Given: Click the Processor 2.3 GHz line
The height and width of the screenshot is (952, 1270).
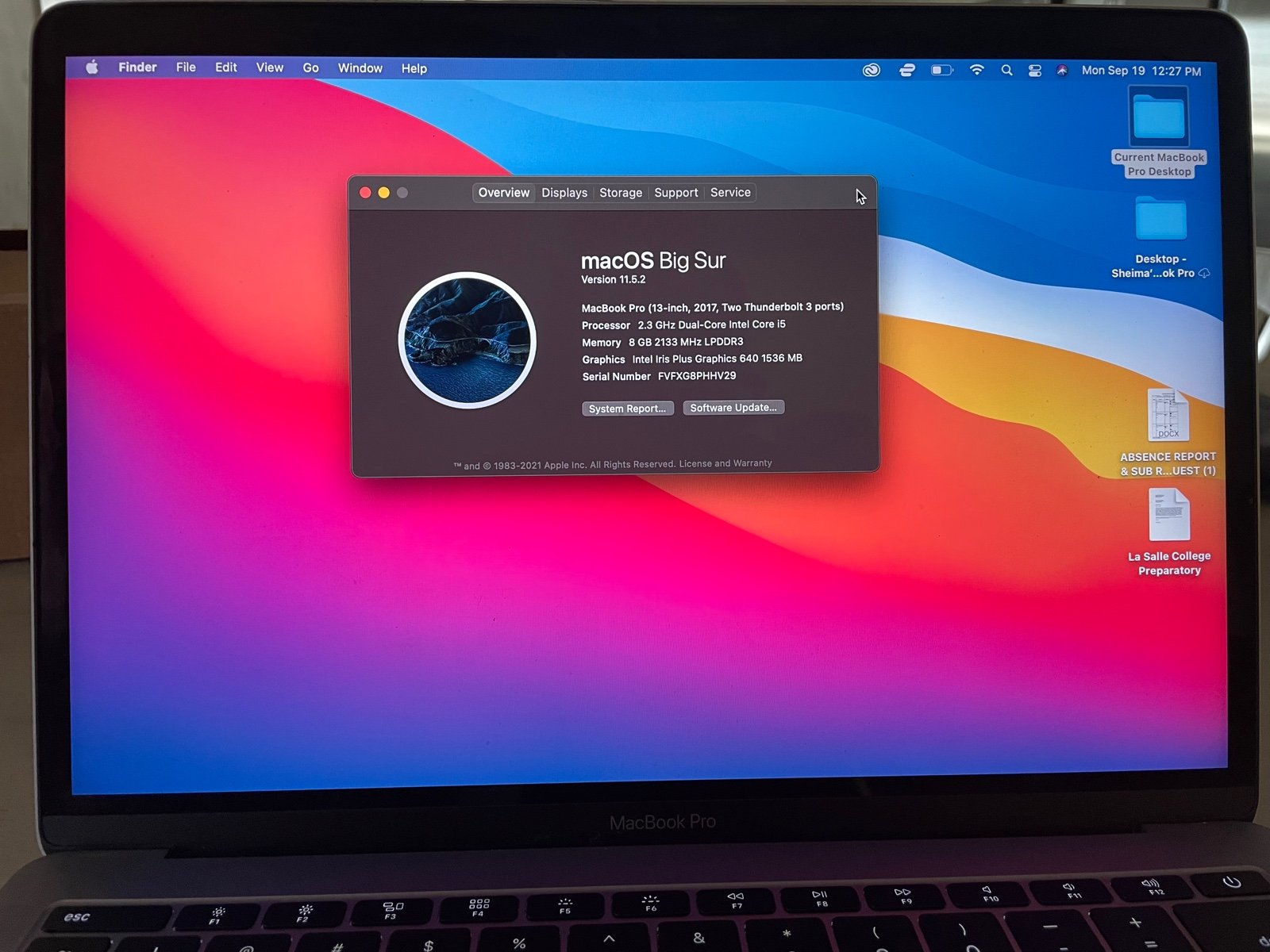Looking at the screenshot, I should click(683, 324).
